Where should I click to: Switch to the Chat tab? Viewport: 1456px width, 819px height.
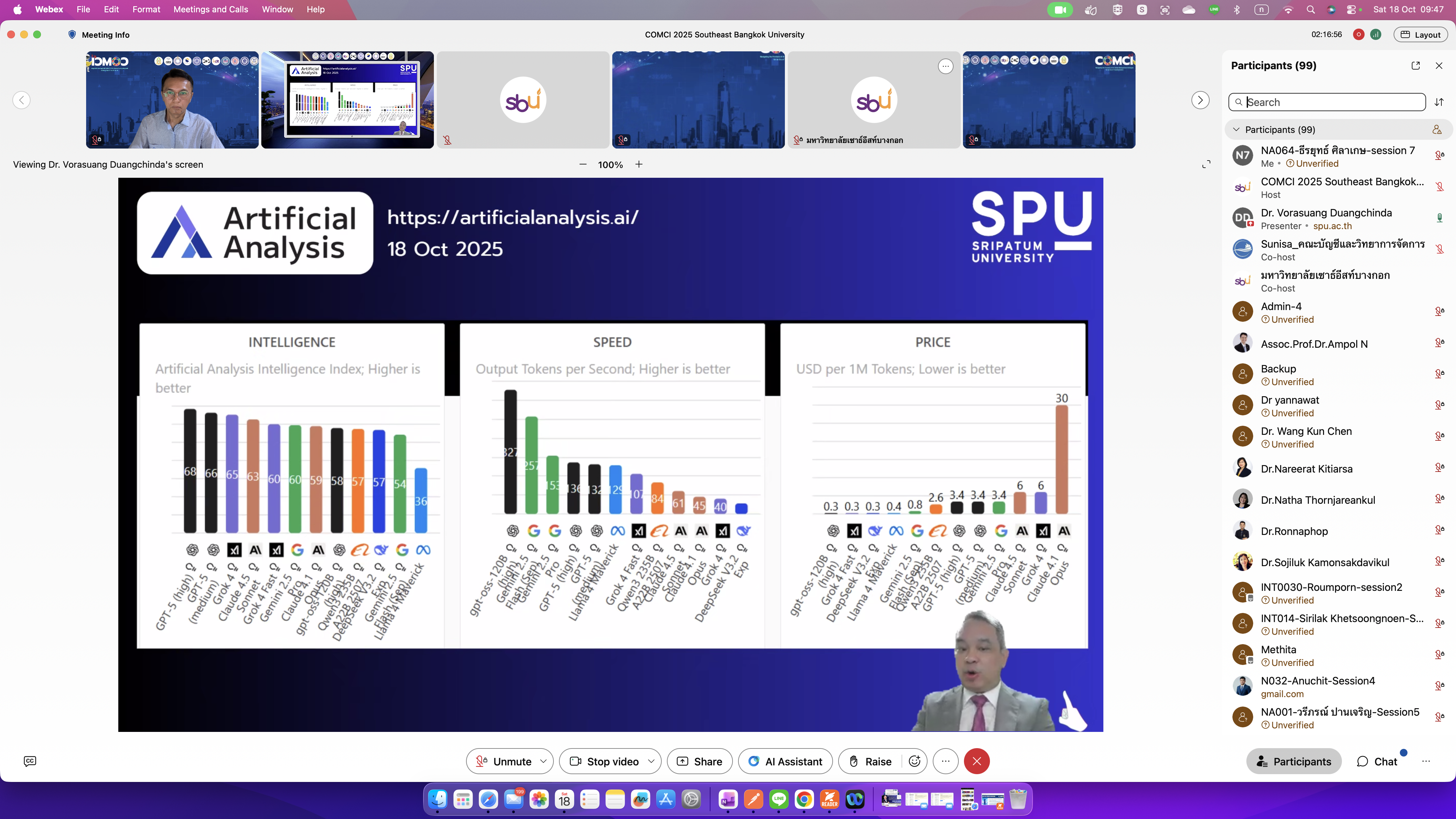[1377, 761]
